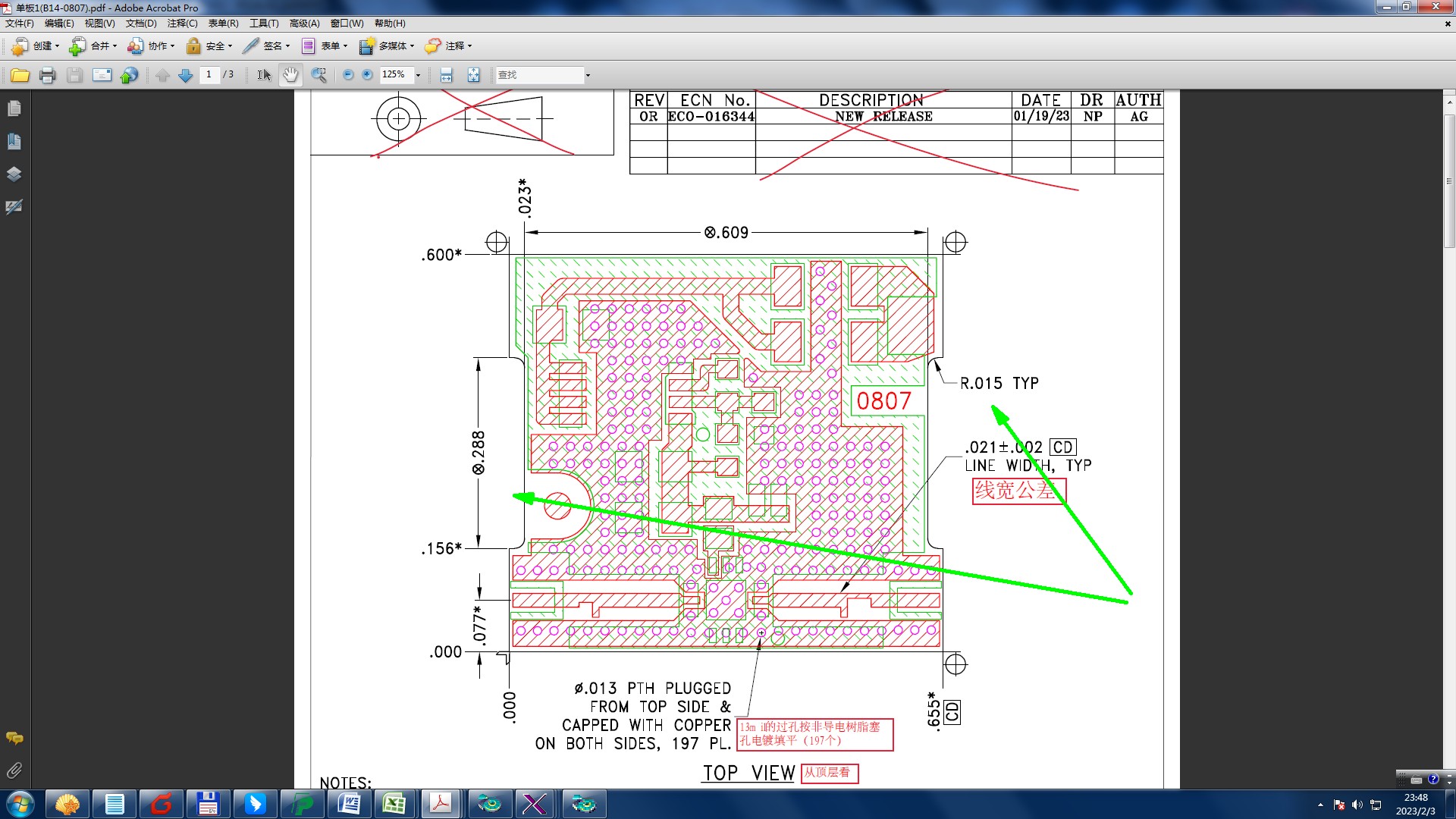The width and height of the screenshot is (1456, 819).
Task: Open the 帮助(H) menu
Action: coord(390,24)
